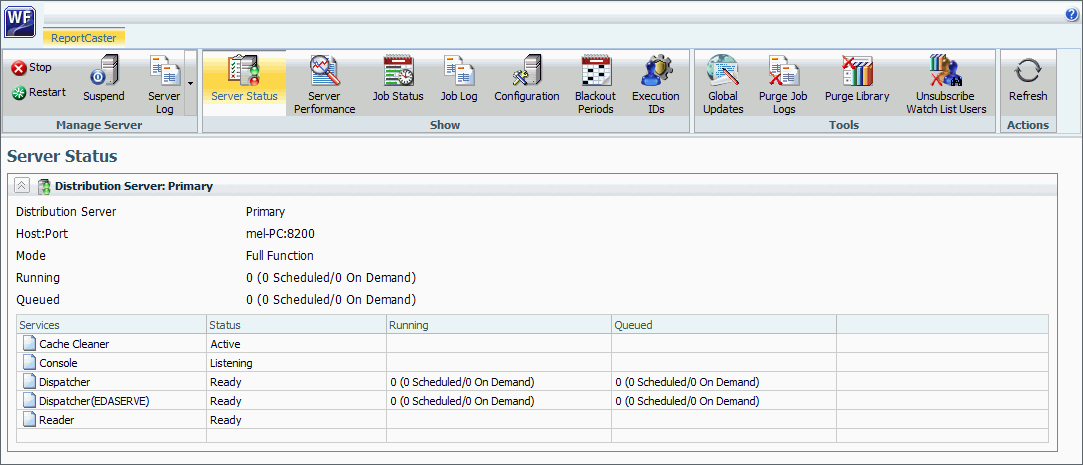Click the Console document icon
1083x465 pixels.
point(28,363)
